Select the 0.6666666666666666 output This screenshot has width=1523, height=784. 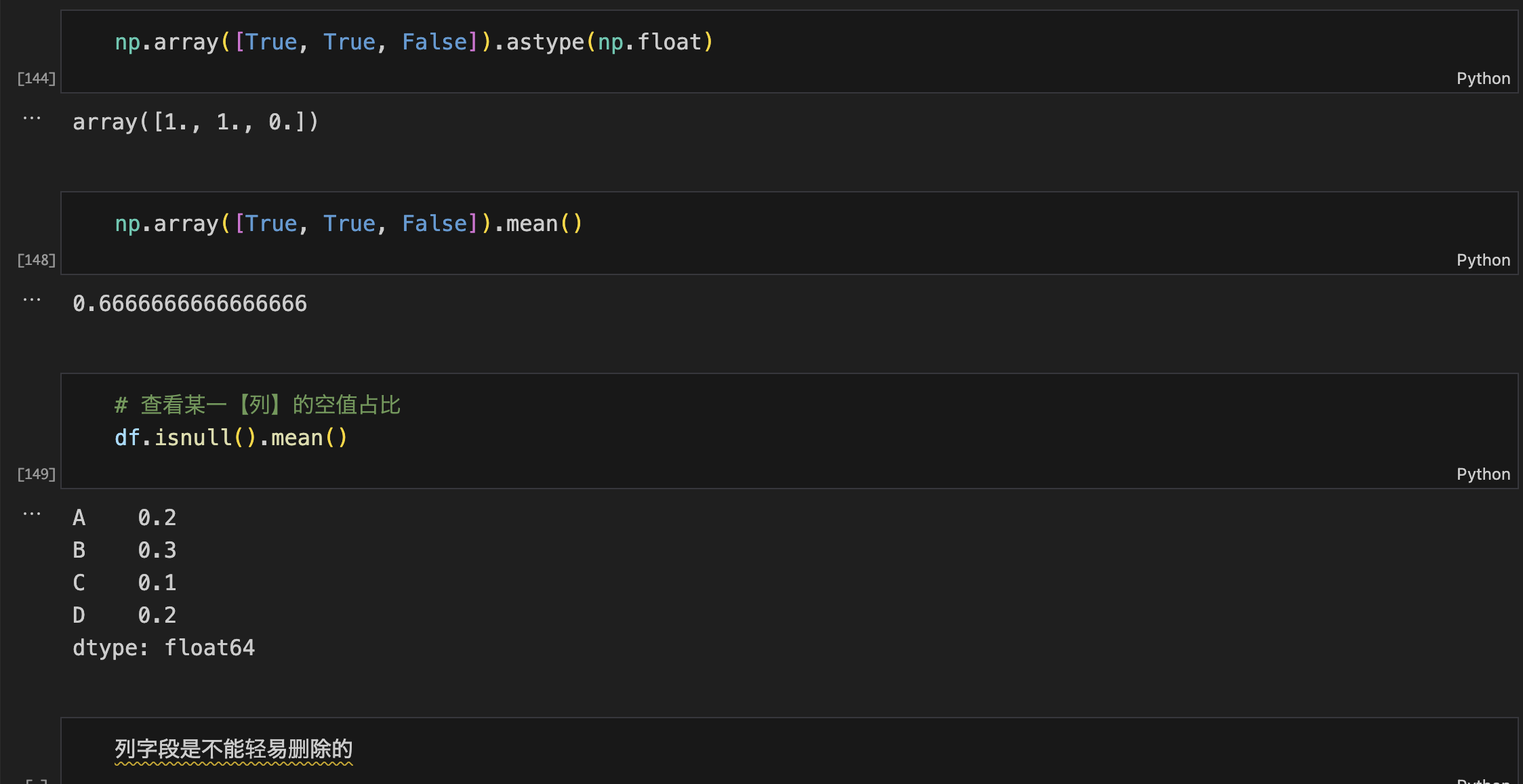[190, 304]
